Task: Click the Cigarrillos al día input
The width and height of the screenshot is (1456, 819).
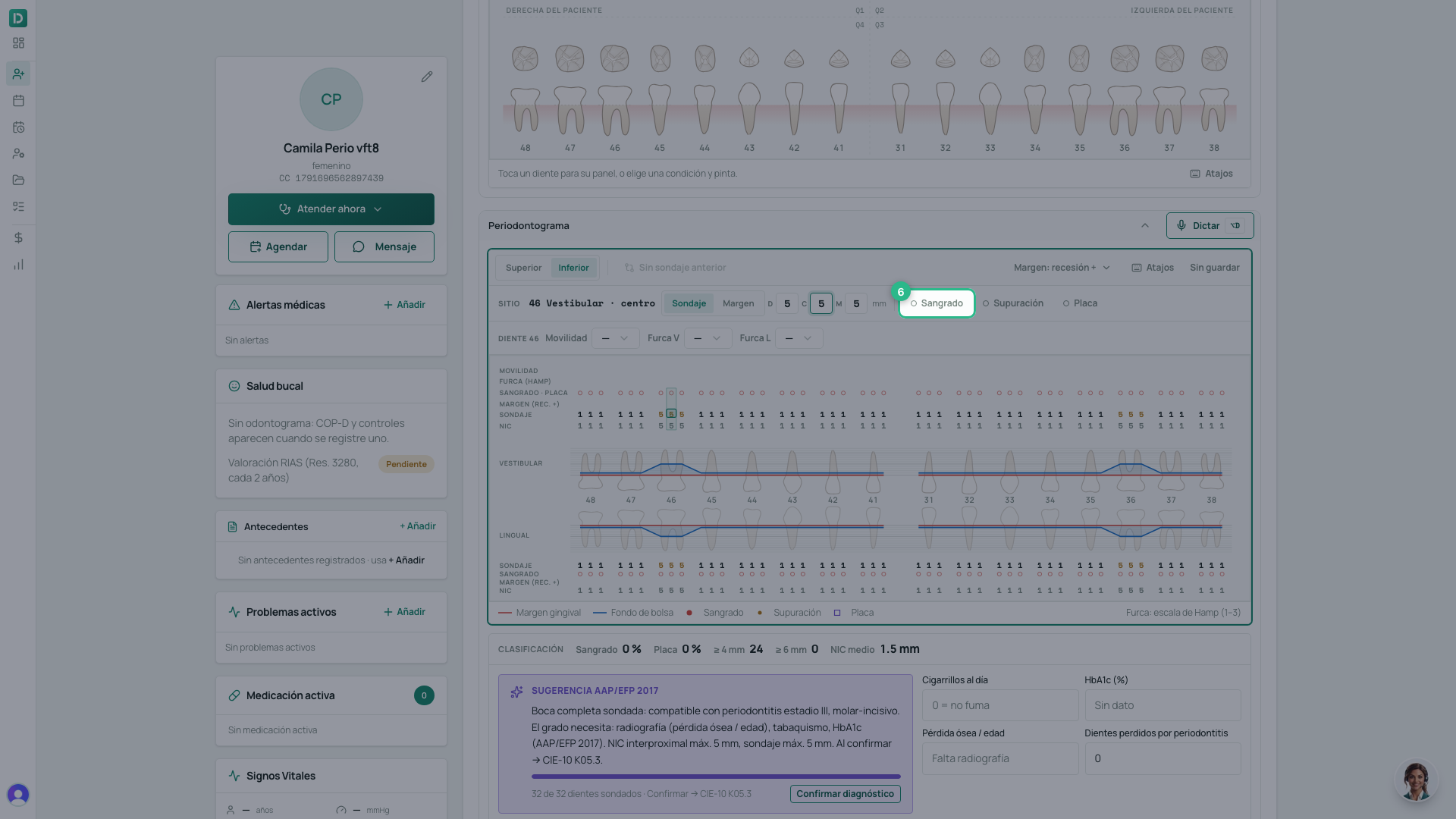Action: pyautogui.click(x=1000, y=705)
